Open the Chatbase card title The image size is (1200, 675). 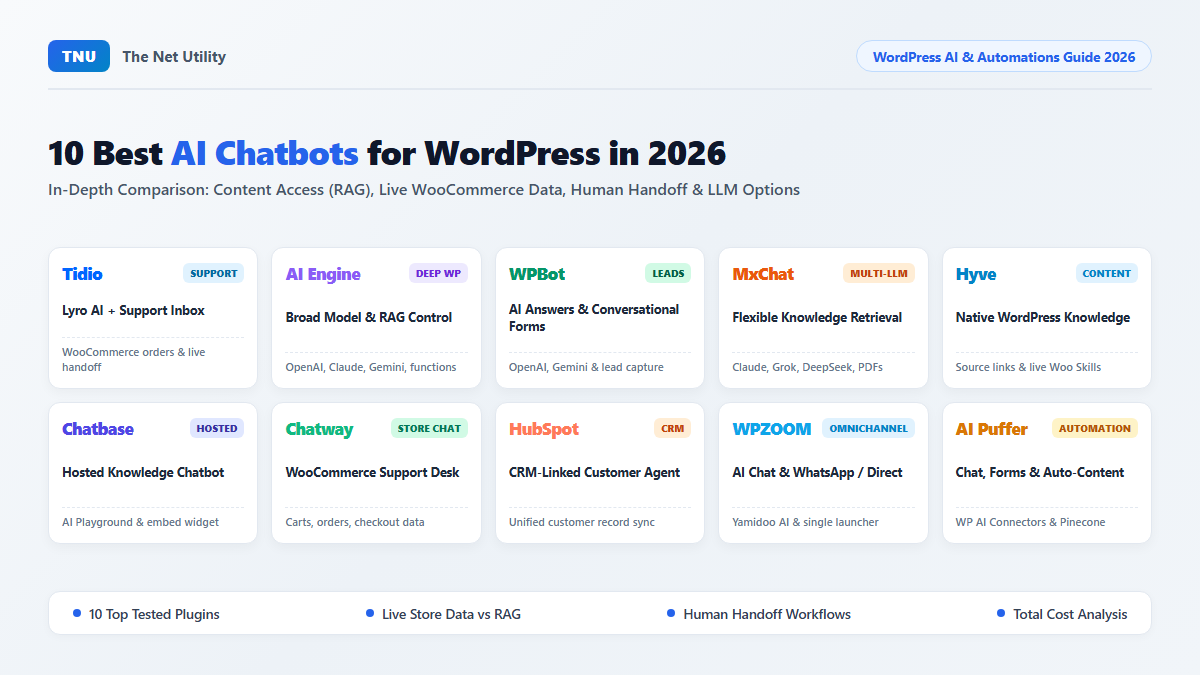tap(98, 429)
